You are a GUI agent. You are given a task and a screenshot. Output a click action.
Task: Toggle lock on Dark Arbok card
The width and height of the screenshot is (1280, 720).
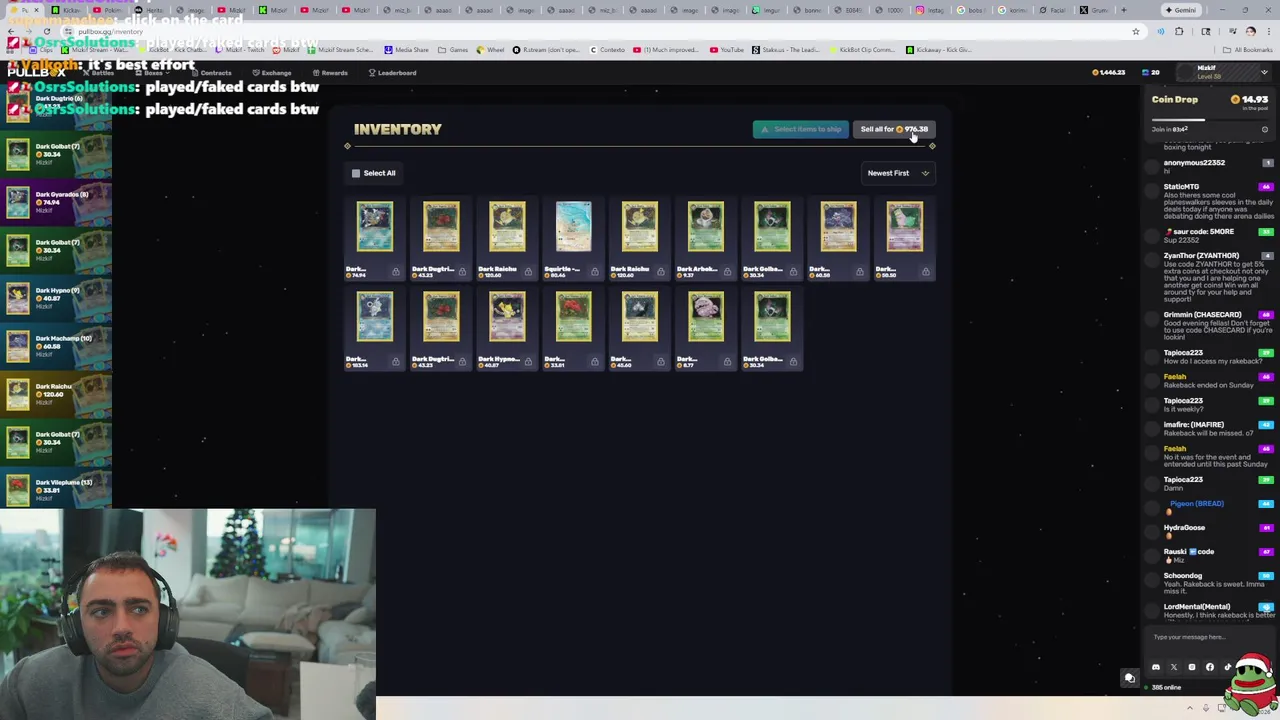727,272
